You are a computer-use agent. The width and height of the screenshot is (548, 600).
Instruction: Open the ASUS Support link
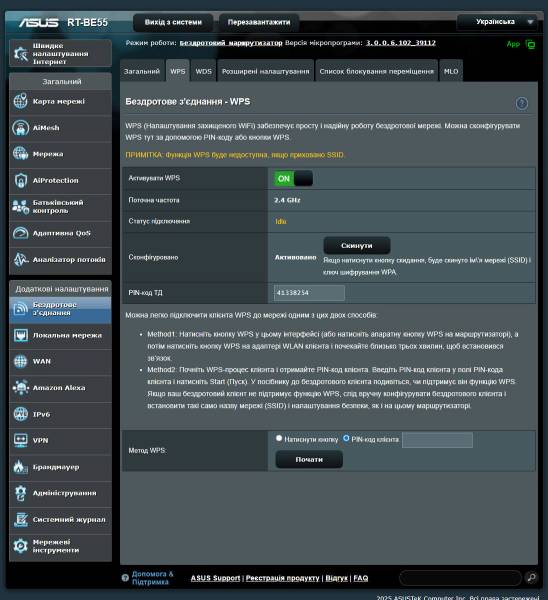(x=215, y=578)
